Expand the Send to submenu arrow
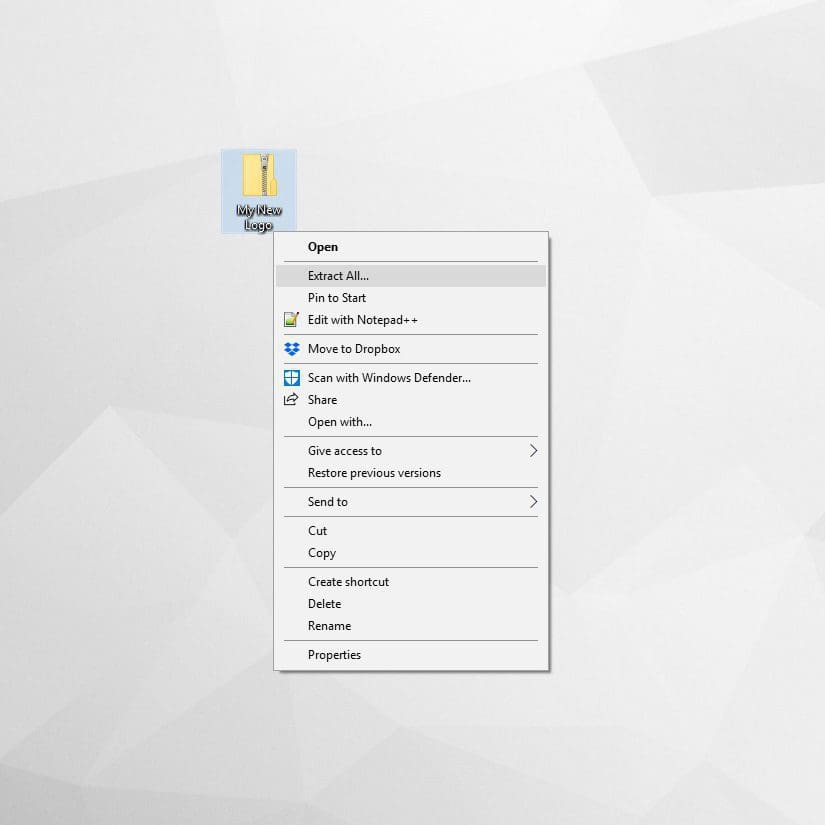 533,502
